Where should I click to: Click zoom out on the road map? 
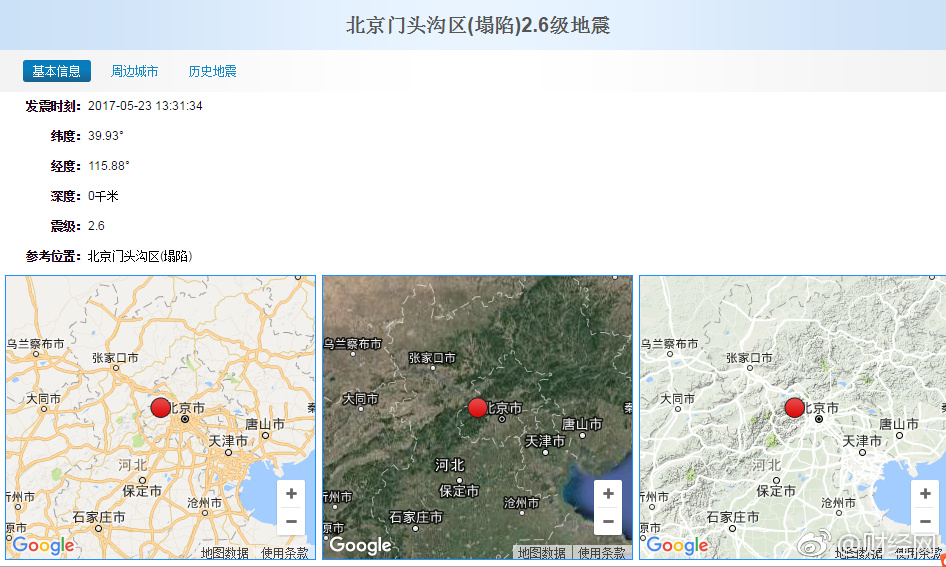(291, 521)
